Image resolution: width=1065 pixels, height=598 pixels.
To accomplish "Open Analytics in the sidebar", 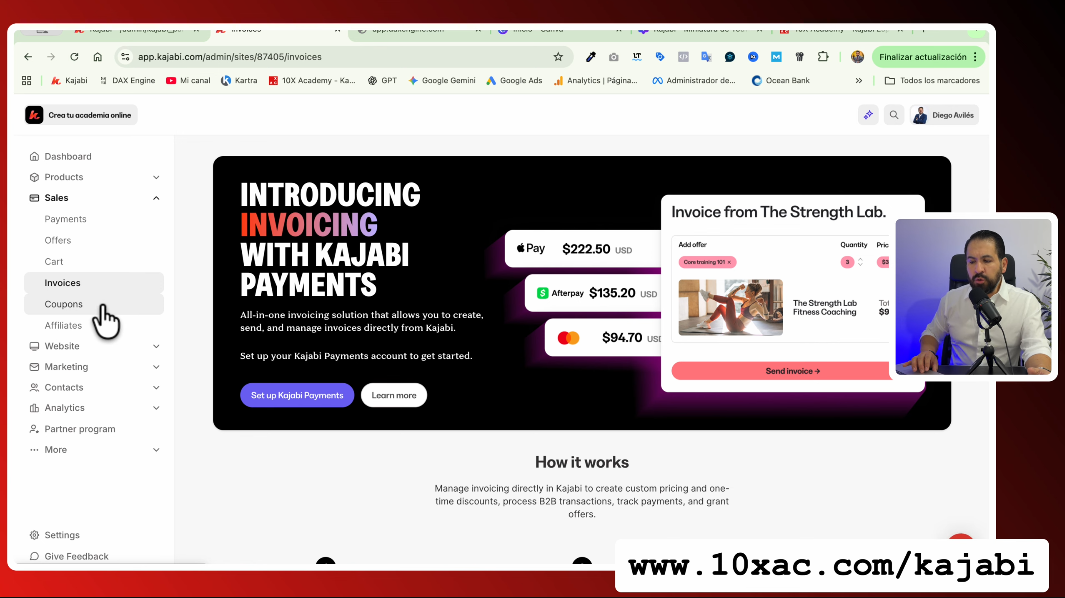I will coord(65,408).
